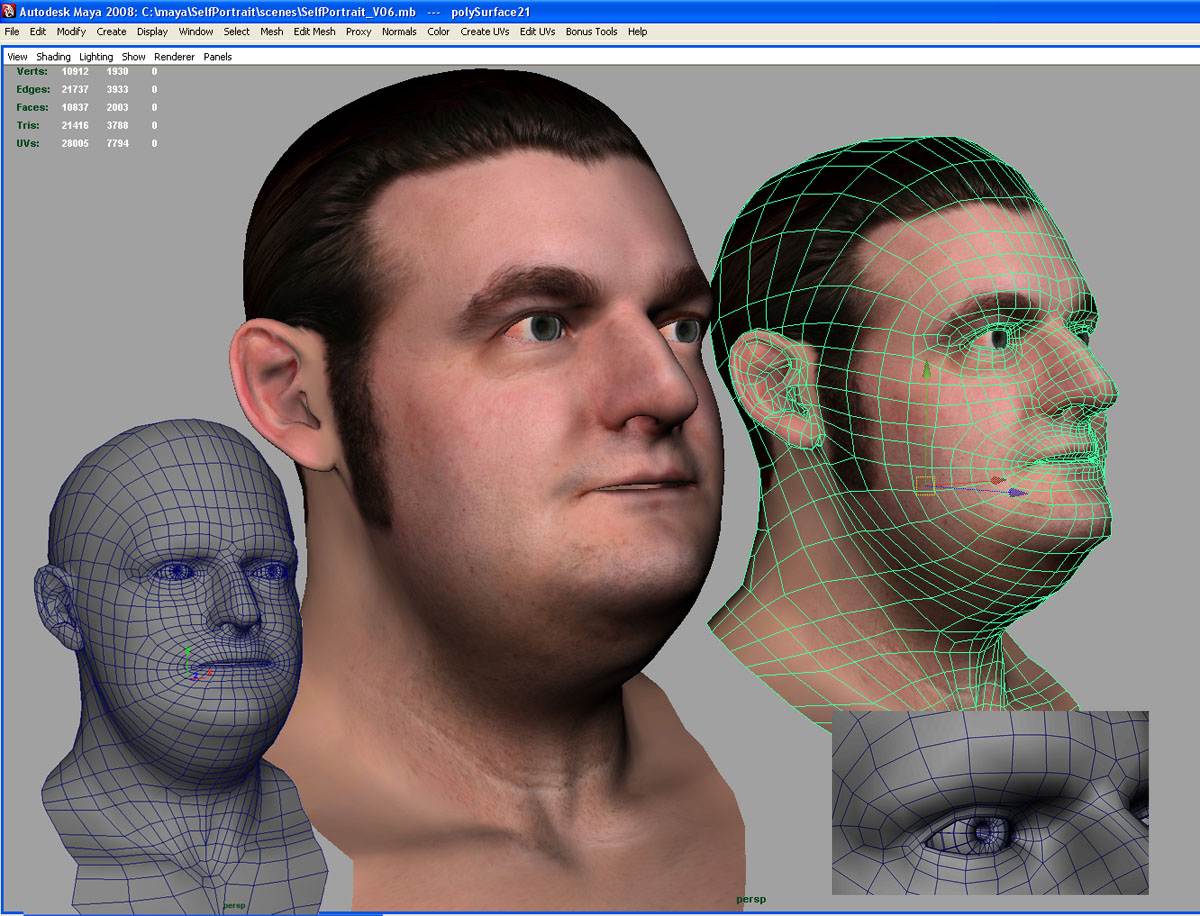Open the Modify menu
This screenshot has width=1200, height=916.
71,32
